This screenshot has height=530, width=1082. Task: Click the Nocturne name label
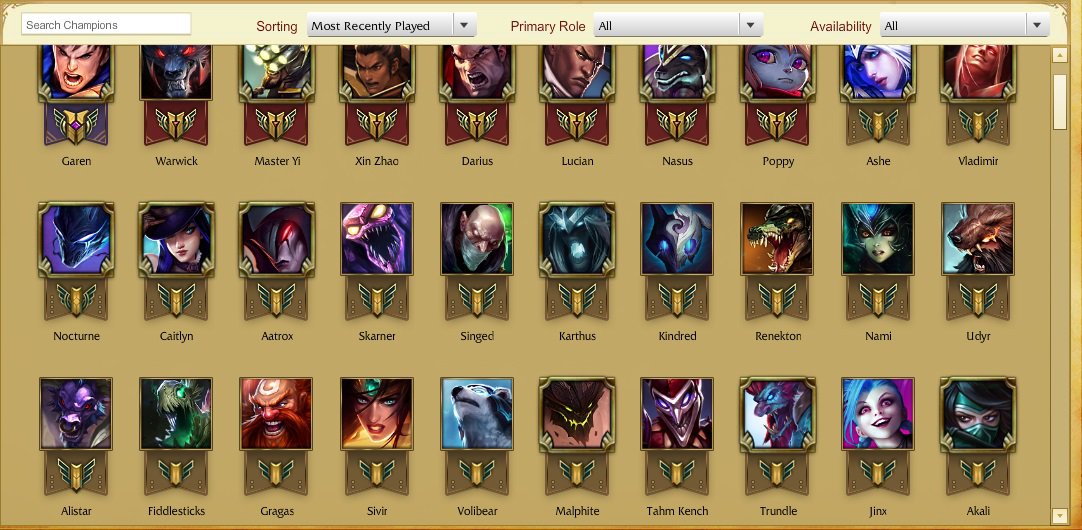[x=76, y=336]
